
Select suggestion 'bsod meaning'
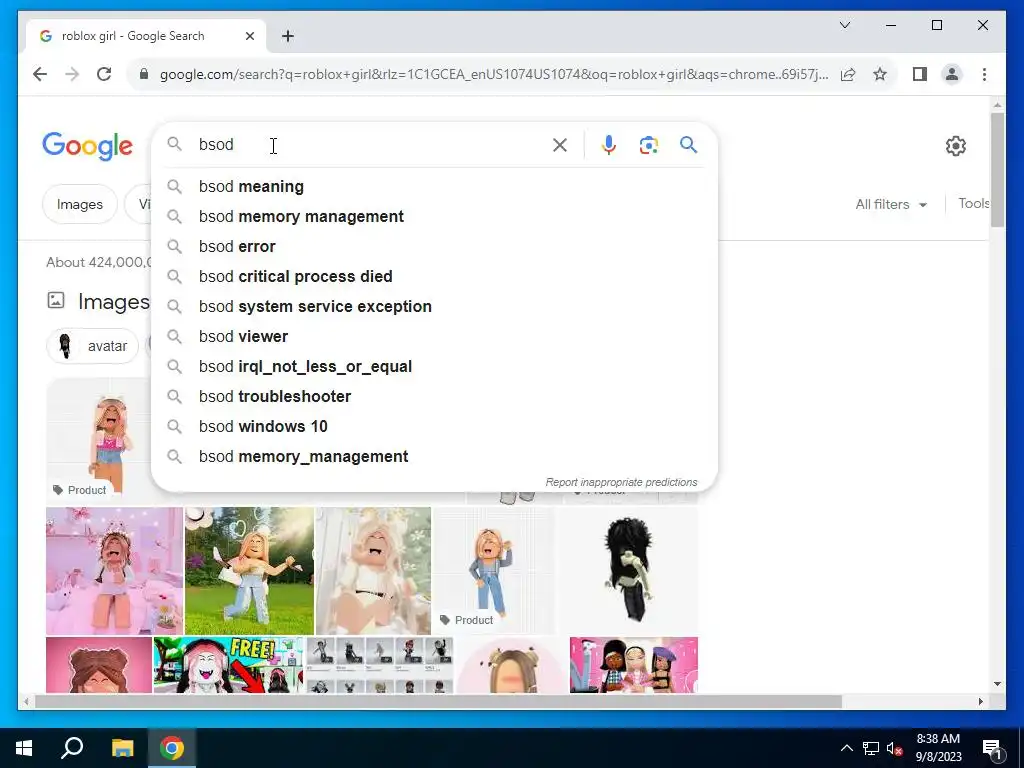pos(434,187)
